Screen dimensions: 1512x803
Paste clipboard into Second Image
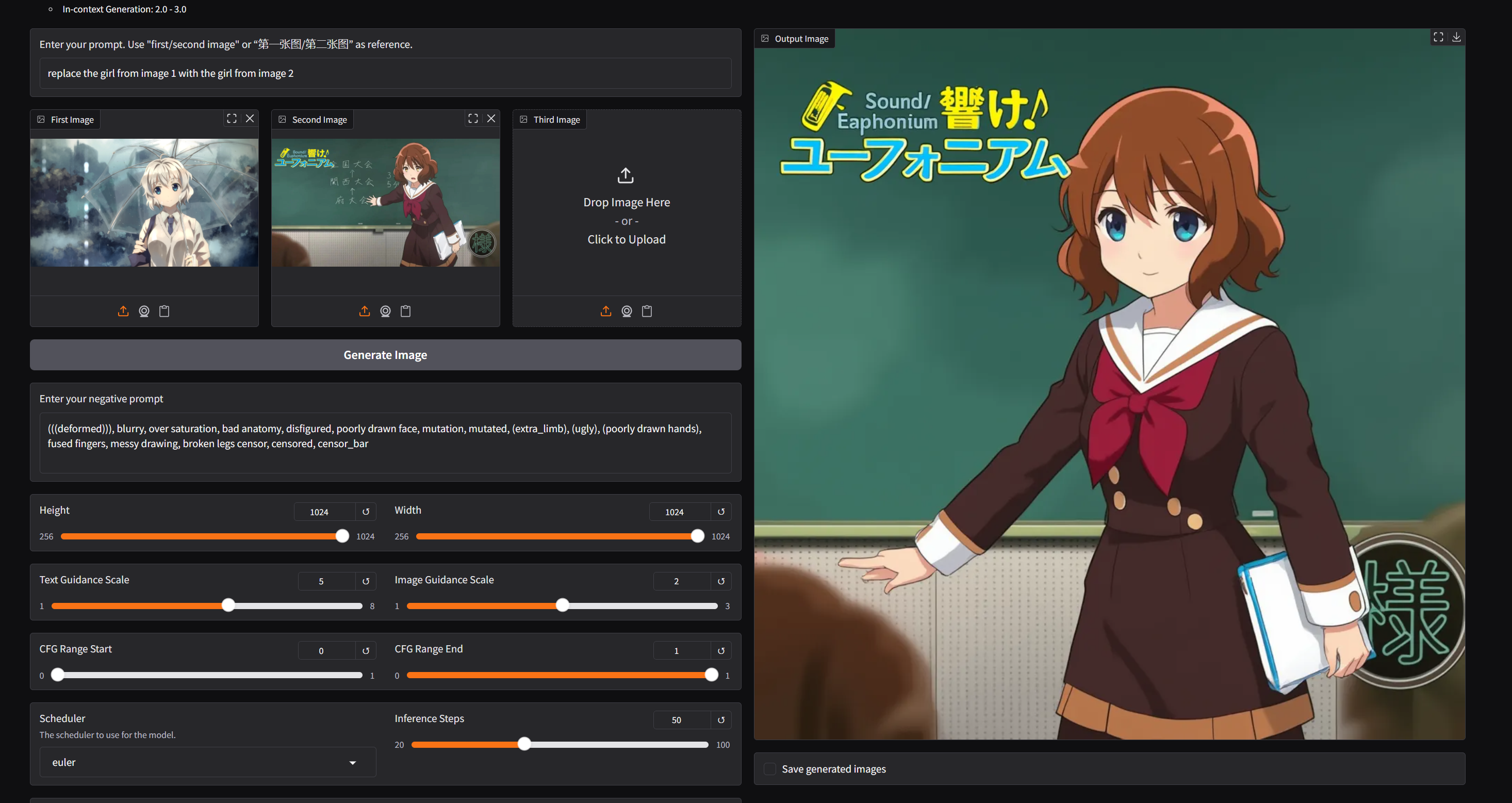pos(405,311)
